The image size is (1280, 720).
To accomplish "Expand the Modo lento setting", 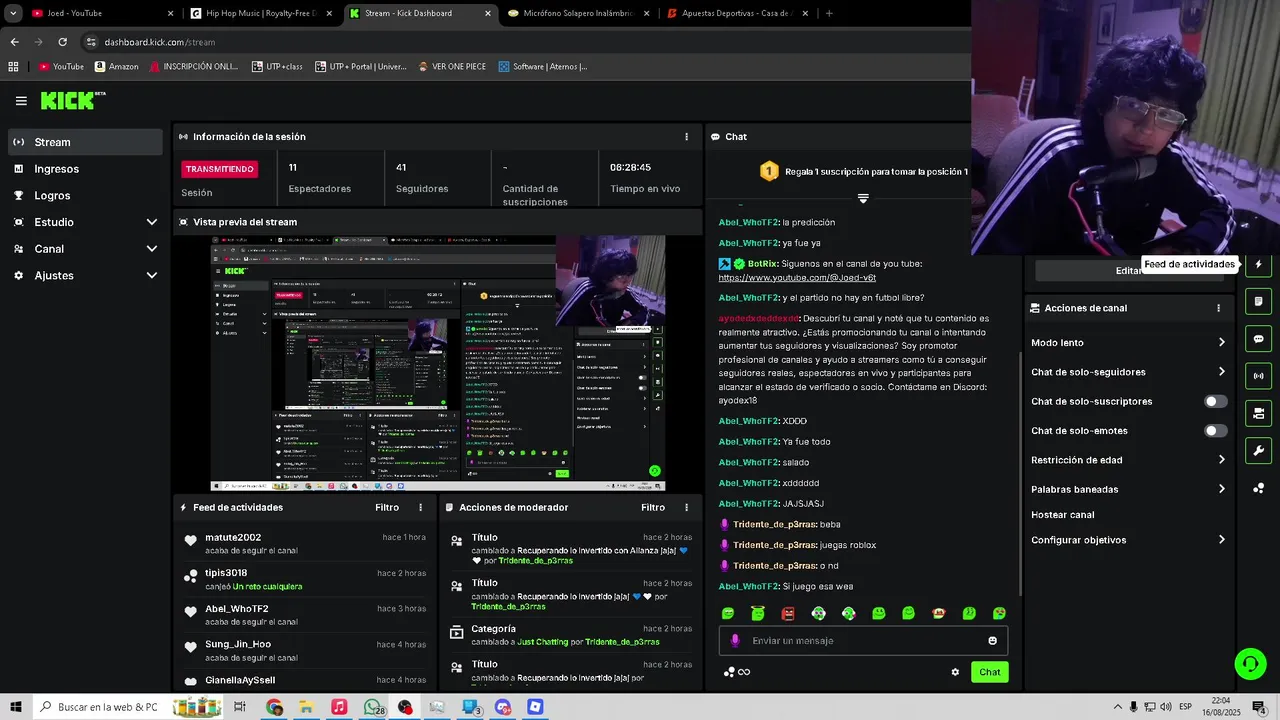I will [x=1128, y=343].
